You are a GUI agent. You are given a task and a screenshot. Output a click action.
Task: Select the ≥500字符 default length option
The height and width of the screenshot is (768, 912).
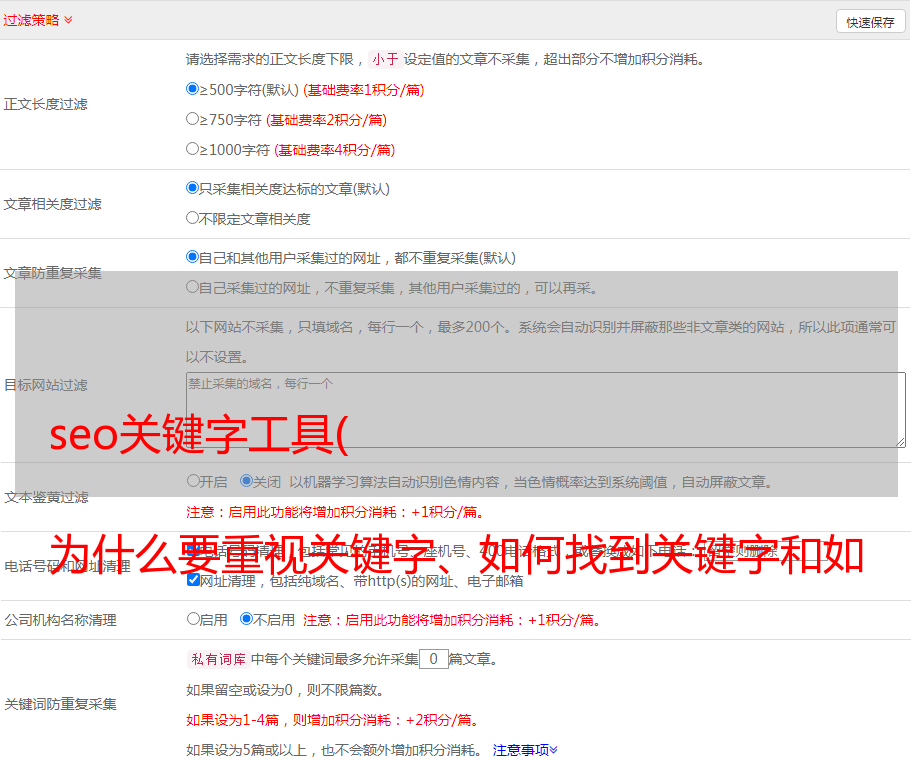click(x=193, y=89)
